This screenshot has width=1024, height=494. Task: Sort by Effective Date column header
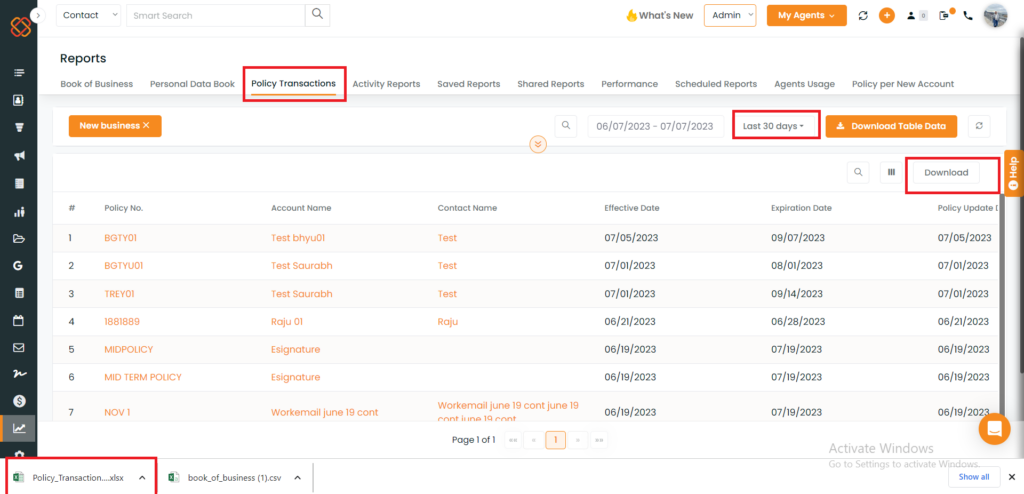coord(632,208)
